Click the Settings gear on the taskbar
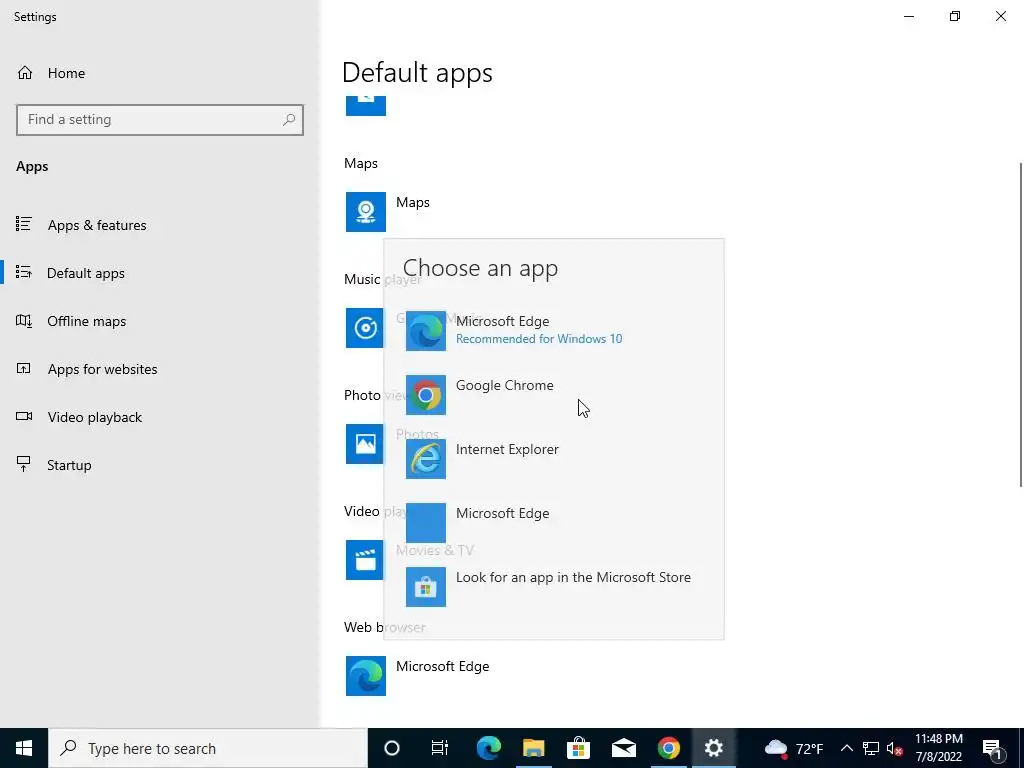The height and width of the screenshot is (768, 1024). click(713, 748)
